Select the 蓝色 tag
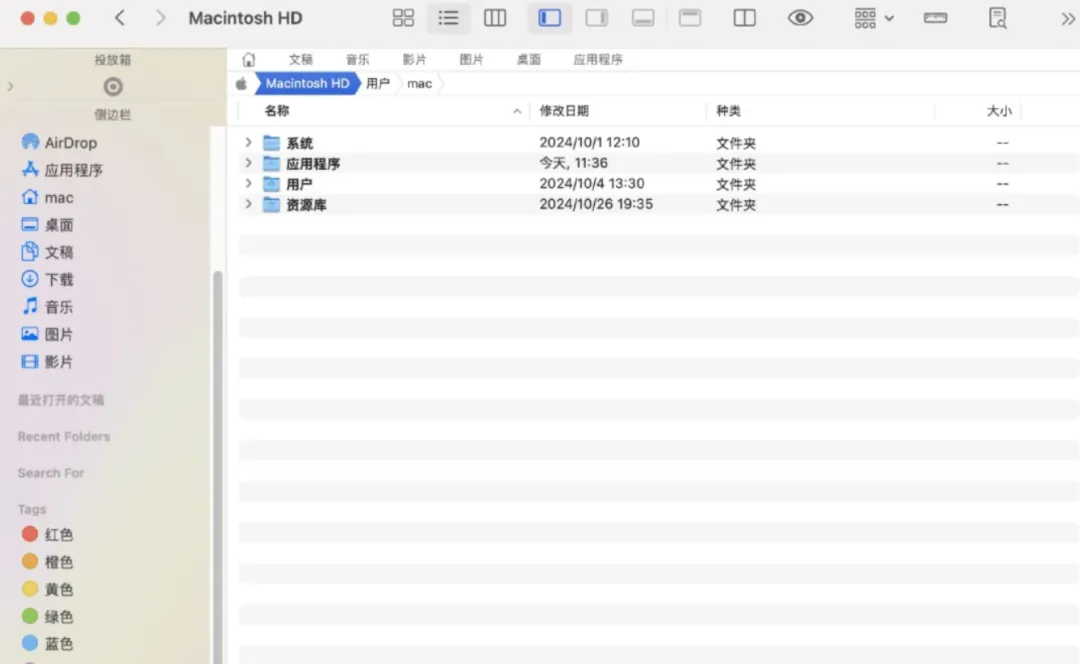The width and height of the screenshot is (1080, 664). 48,643
